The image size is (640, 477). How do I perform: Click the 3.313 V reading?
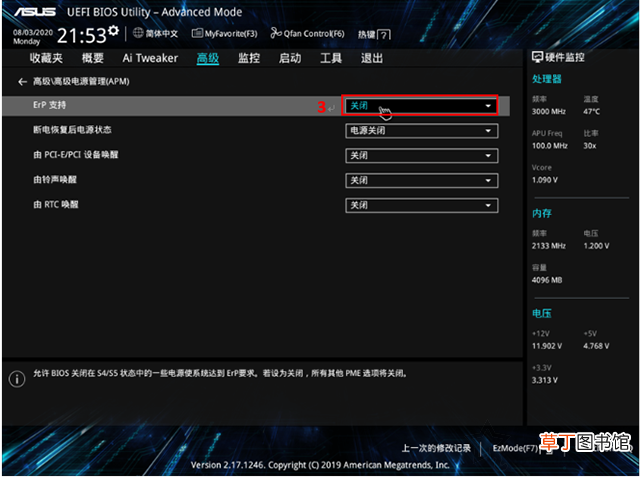click(544, 380)
